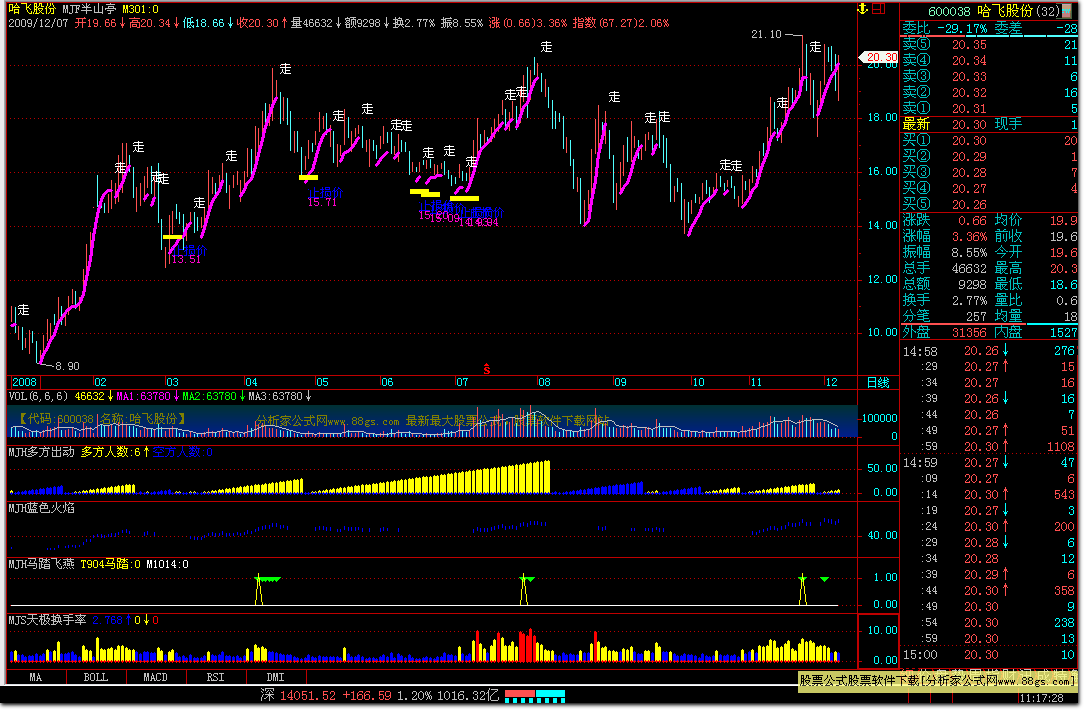
Task: Switch to the RSI indicator tab
Action: [x=214, y=677]
